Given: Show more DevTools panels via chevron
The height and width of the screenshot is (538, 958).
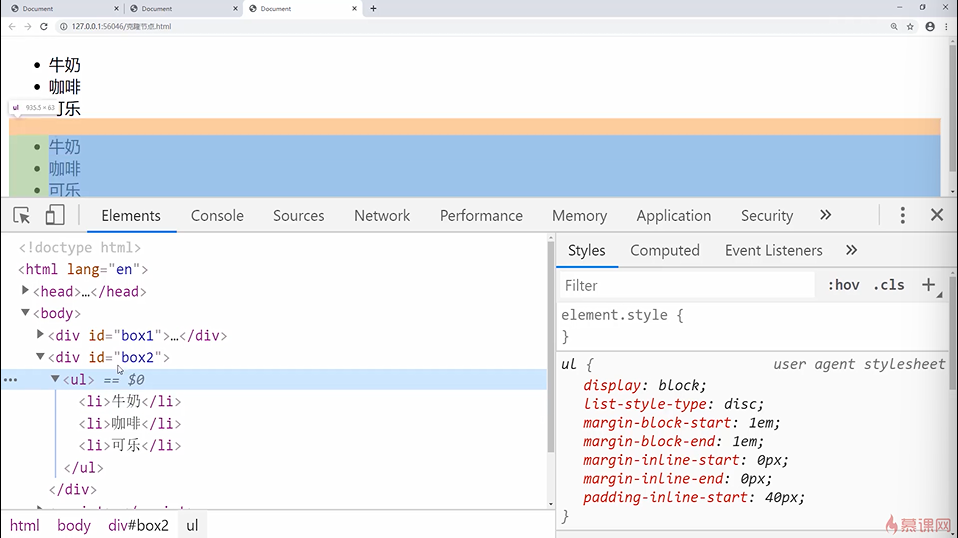Looking at the screenshot, I should (x=825, y=215).
